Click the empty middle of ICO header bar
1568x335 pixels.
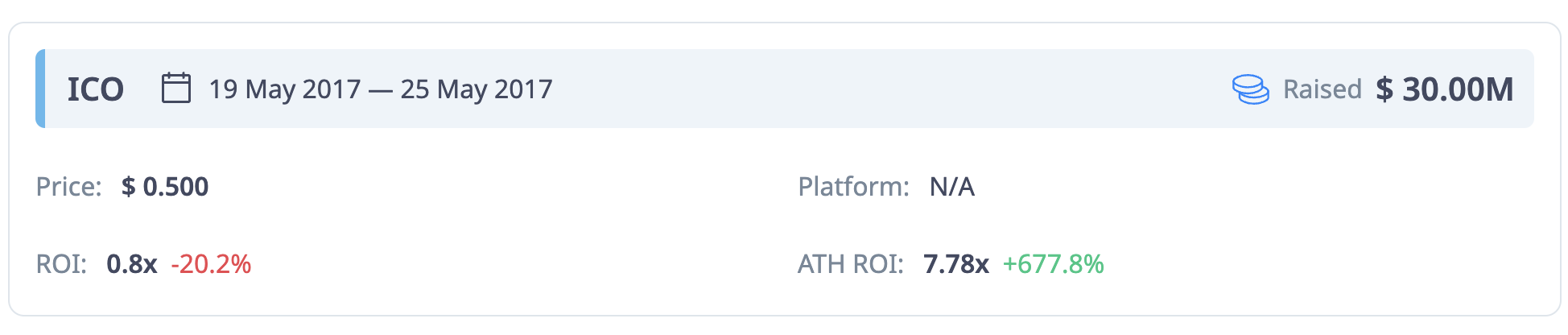885,89
